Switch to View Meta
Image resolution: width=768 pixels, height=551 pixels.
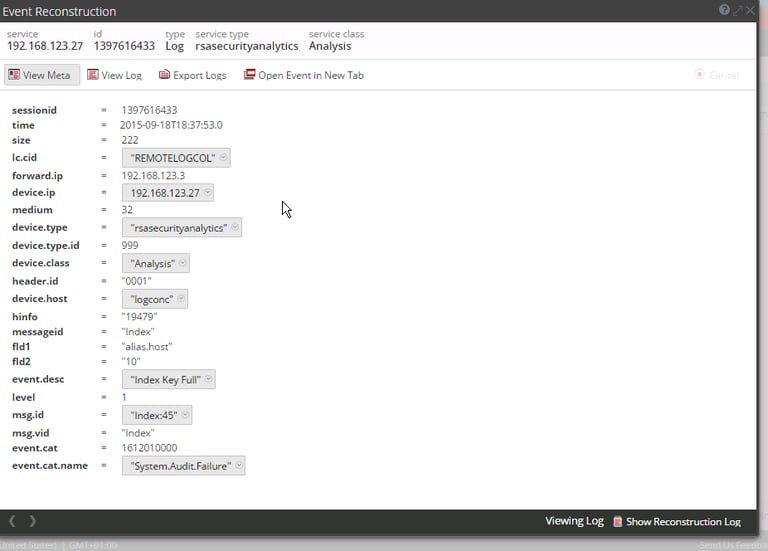click(42, 75)
